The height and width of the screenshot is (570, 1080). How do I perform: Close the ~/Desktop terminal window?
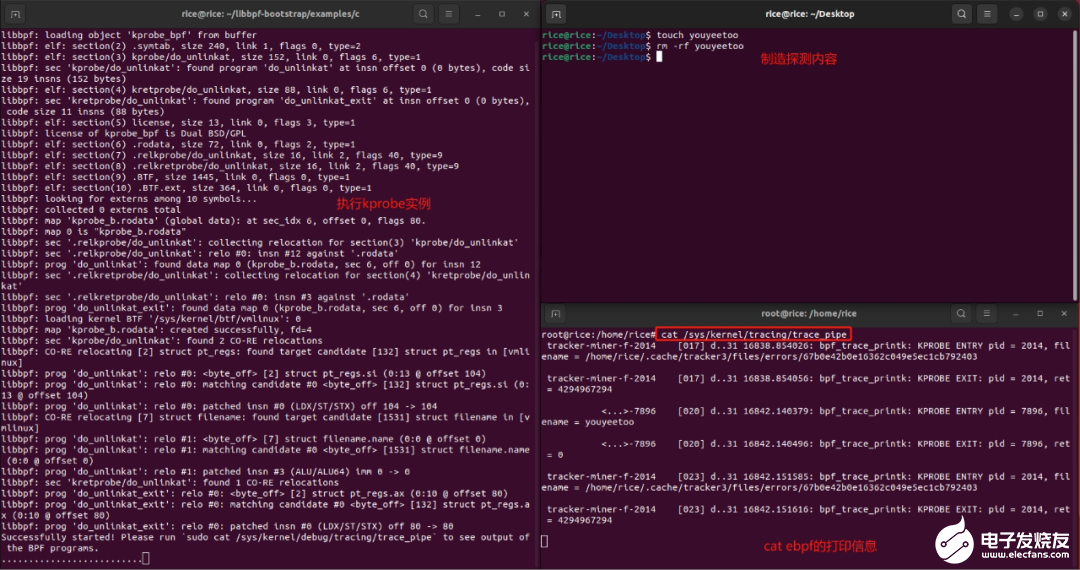coord(1064,14)
